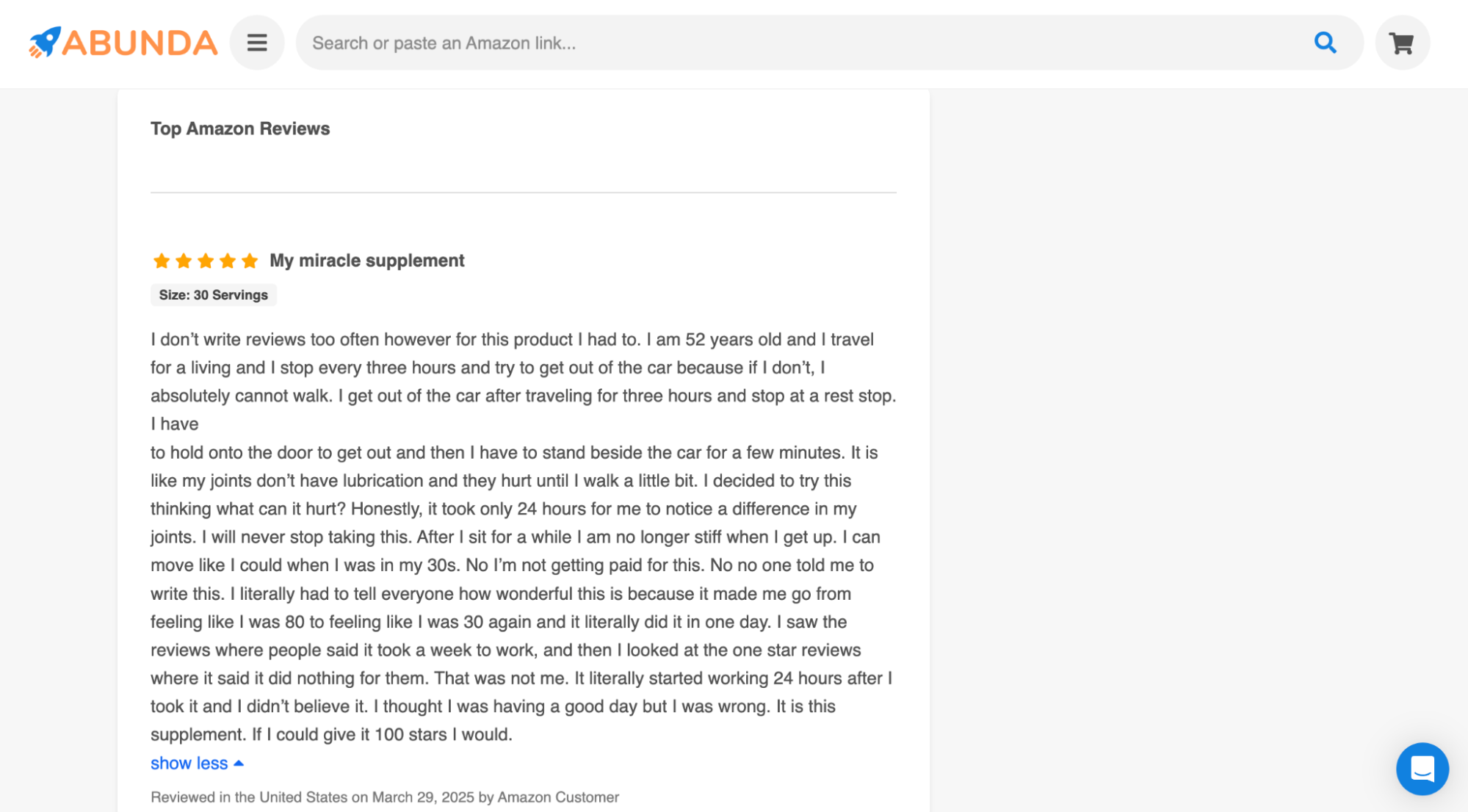Click the show less caret arrow
The width and height of the screenshot is (1468, 812).
[x=239, y=764]
